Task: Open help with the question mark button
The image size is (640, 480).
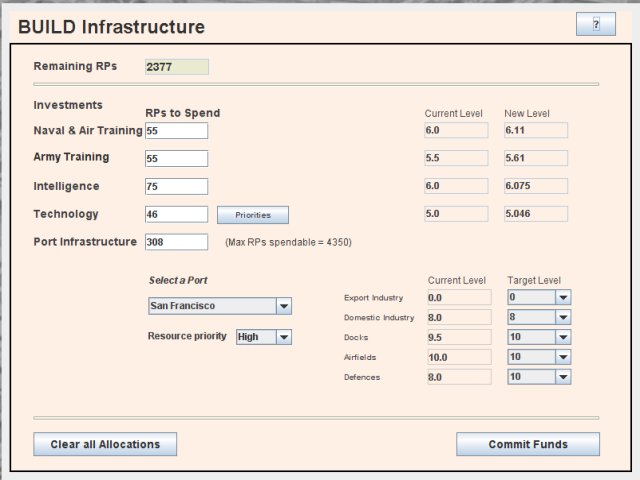Action: pos(596,26)
